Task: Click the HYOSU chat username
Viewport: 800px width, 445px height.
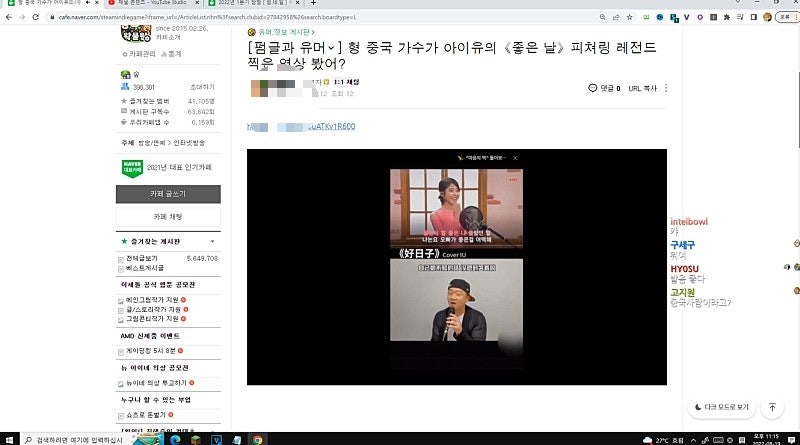Action: click(x=684, y=269)
